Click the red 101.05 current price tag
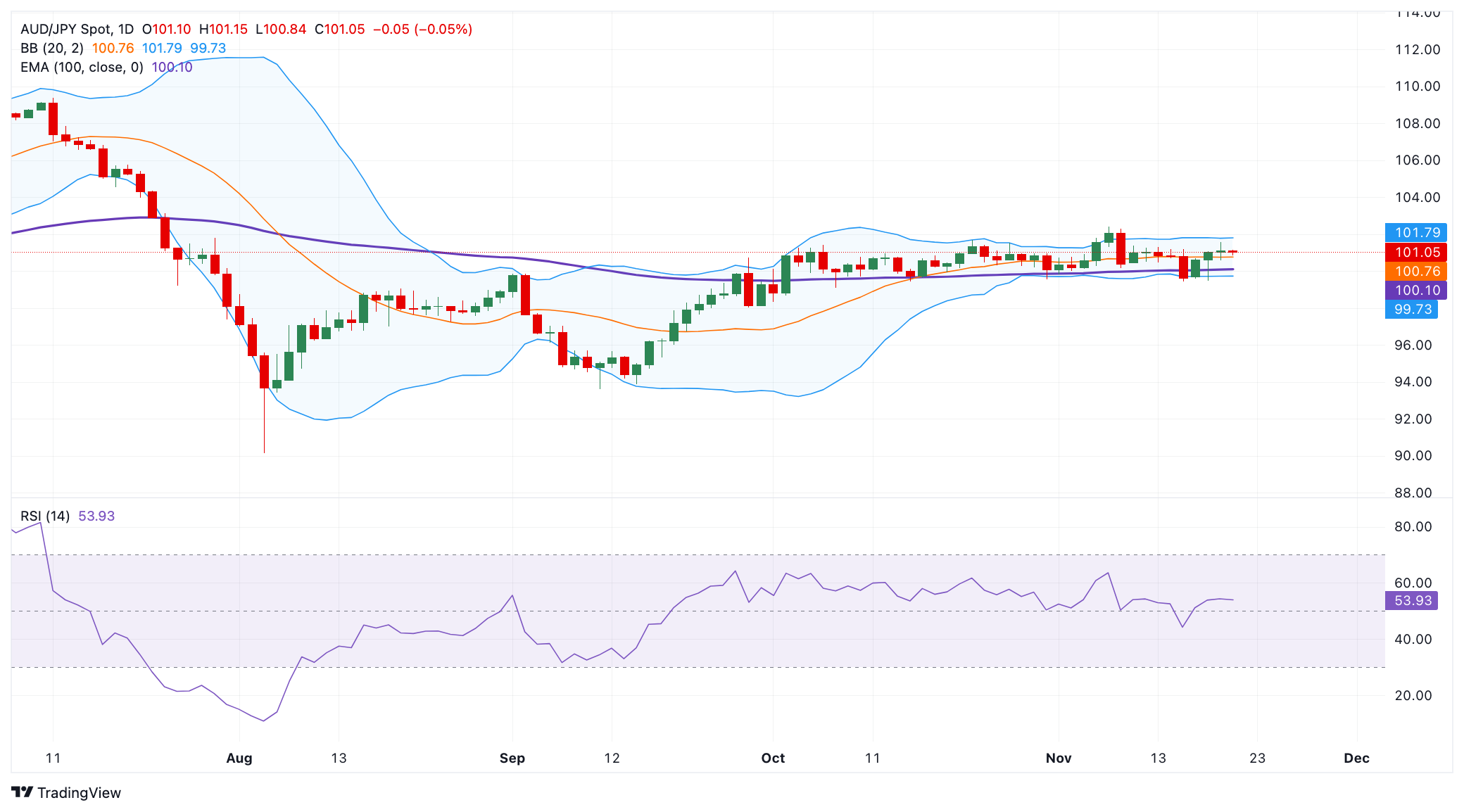The image size is (1464, 812). (1416, 252)
